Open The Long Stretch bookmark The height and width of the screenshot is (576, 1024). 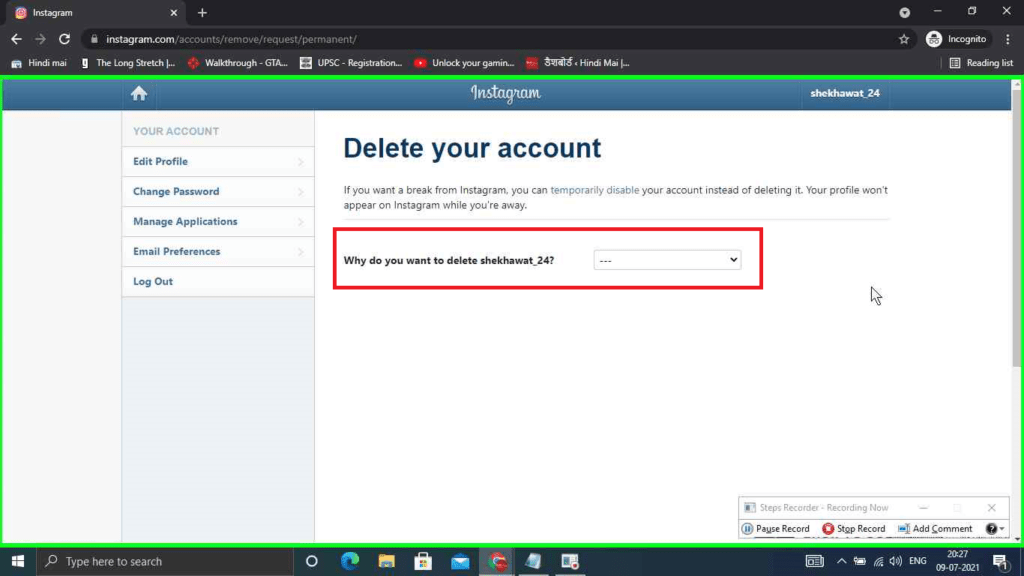point(128,63)
